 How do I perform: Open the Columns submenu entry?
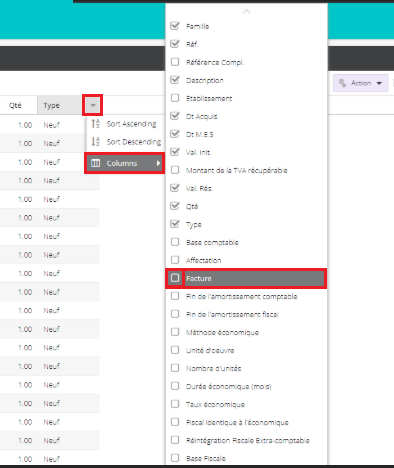pyautogui.click(x=125, y=163)
